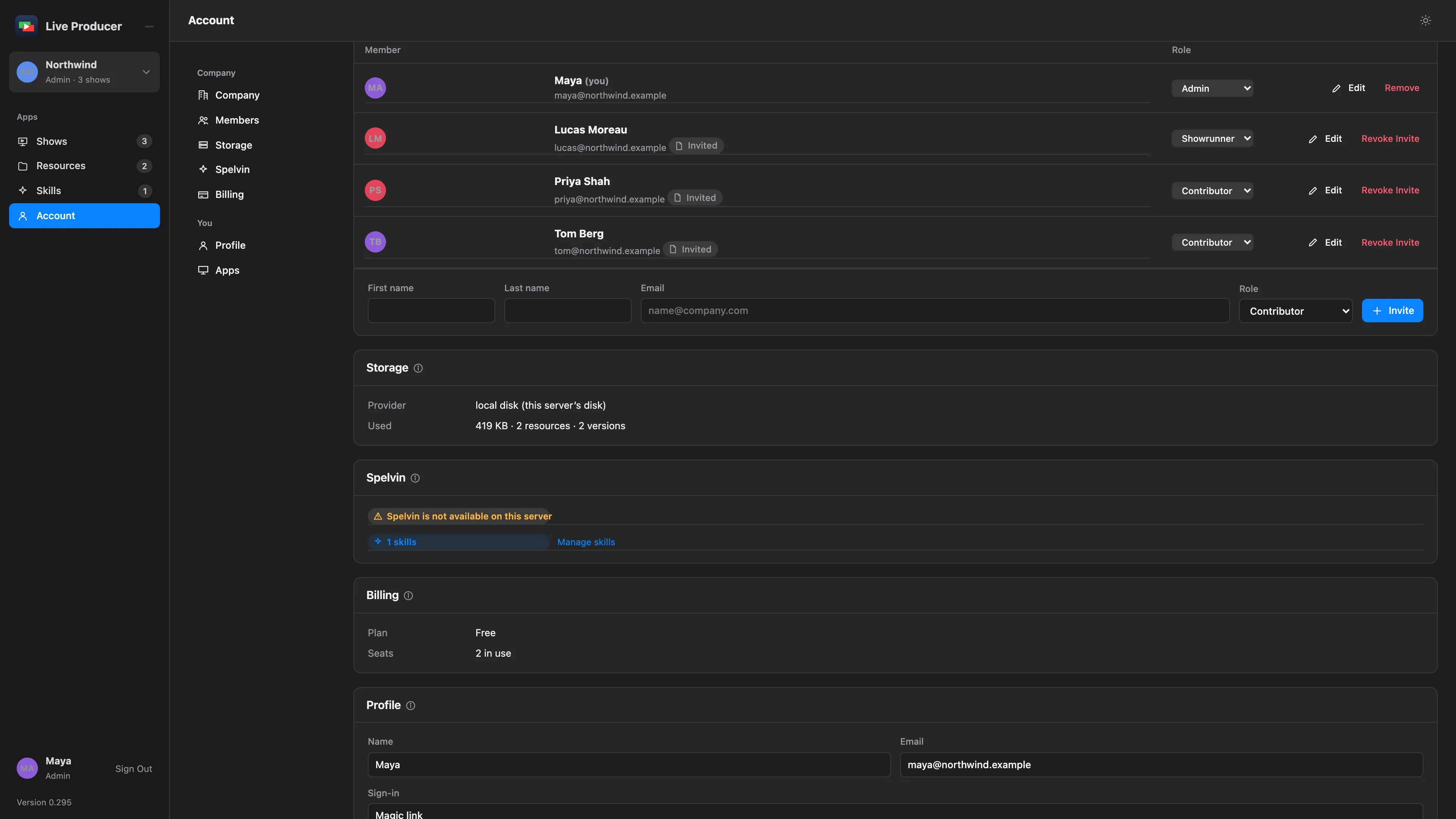Collapse the sidebar with the minus icon
The height and width of the screenshot is (819, 1456).
tap(149, 26)
